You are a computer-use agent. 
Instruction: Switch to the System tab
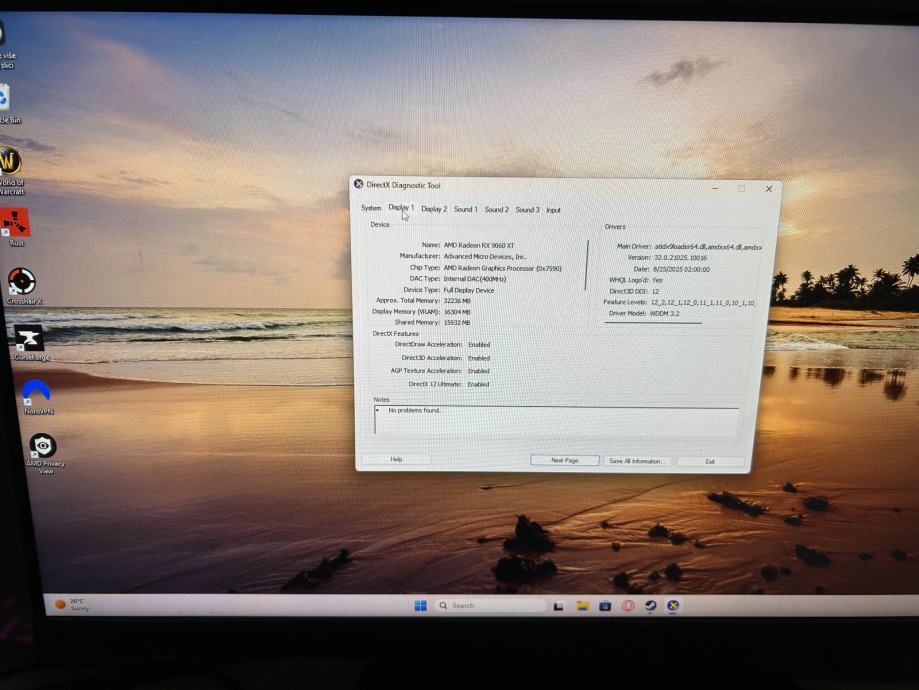[371, 208]
